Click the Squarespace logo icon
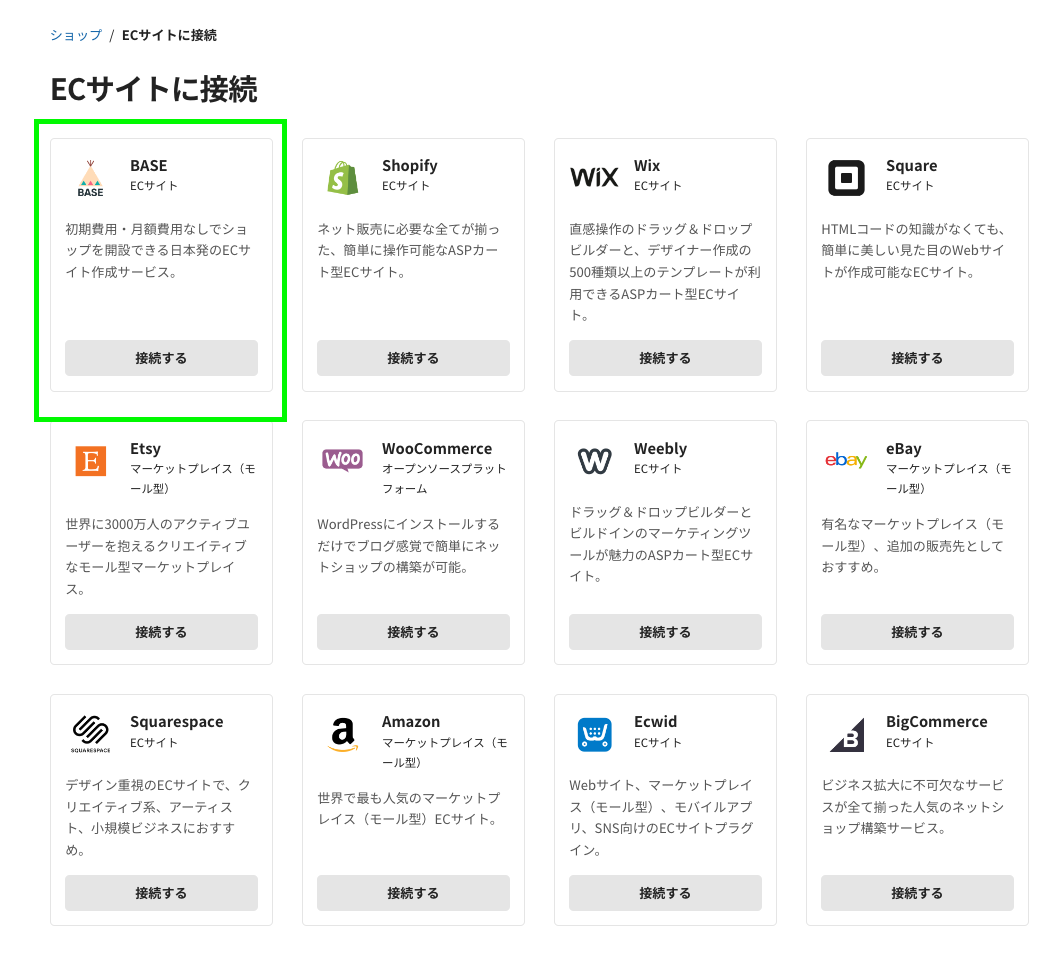1060x954 pixels. click(91, 734)
